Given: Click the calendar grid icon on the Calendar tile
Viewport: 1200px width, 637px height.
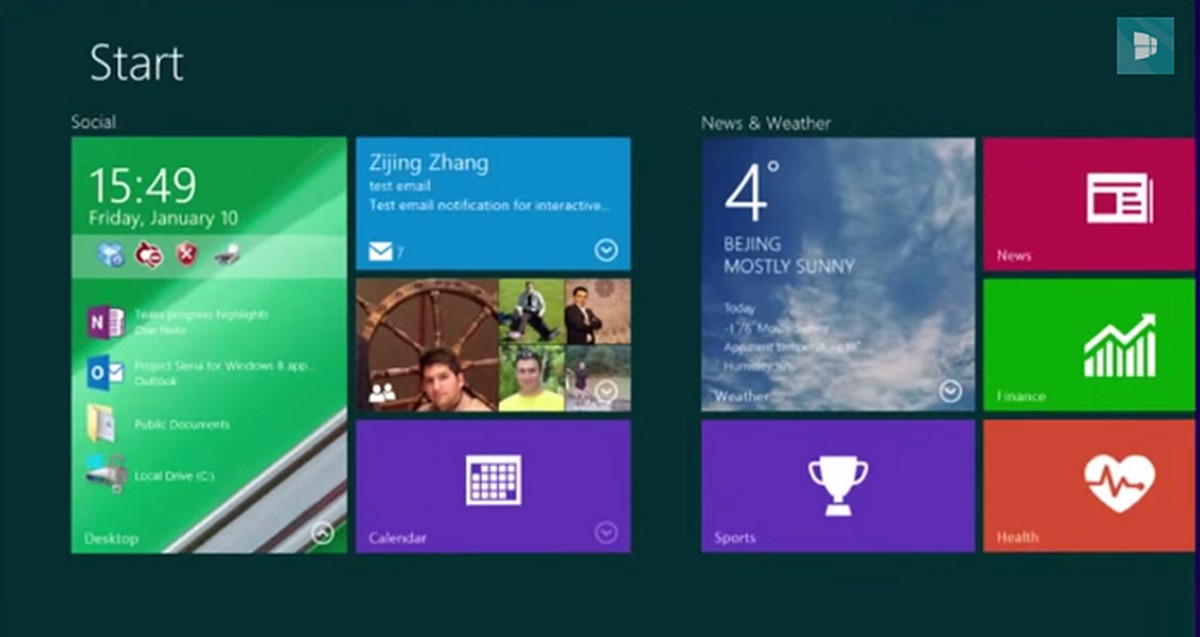Looking at the screenshot, I should (493, 481).
